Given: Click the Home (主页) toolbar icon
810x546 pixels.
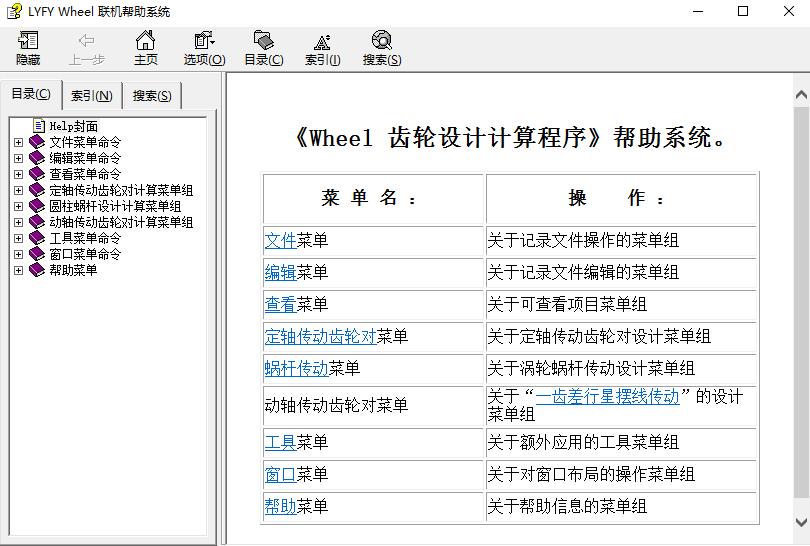Looking at the screenshot, I should point(146,47).
